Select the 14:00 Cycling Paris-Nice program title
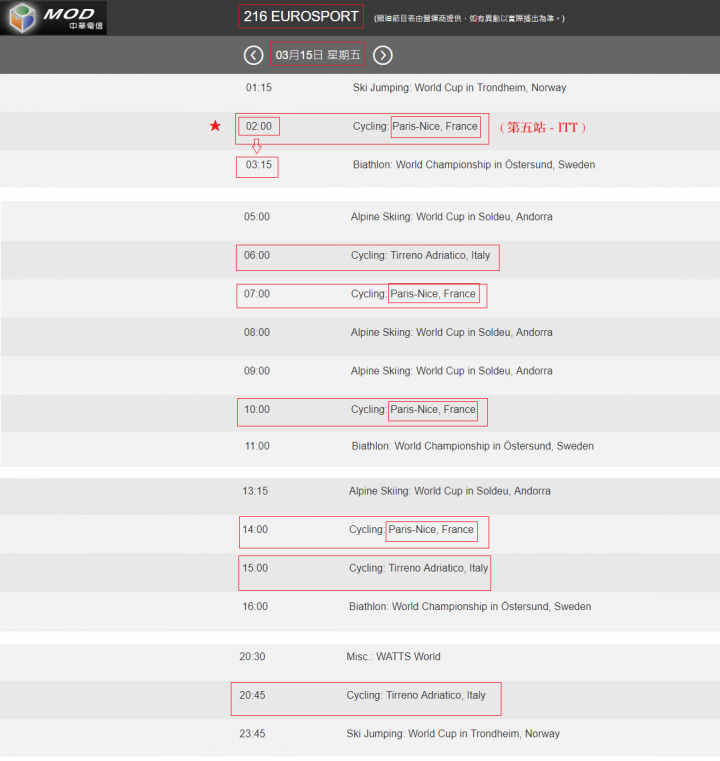This screenshot has height=761, width=720. pyautogui.click(x=411, y=529)
